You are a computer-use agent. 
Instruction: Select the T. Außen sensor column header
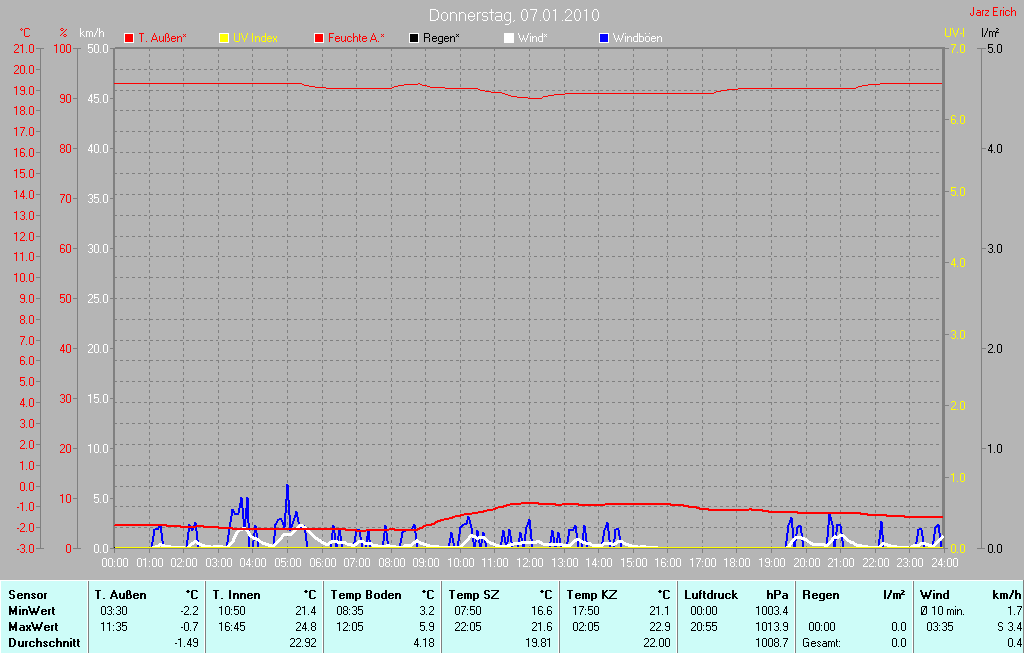pyautogui.click(x=121, y=595)
